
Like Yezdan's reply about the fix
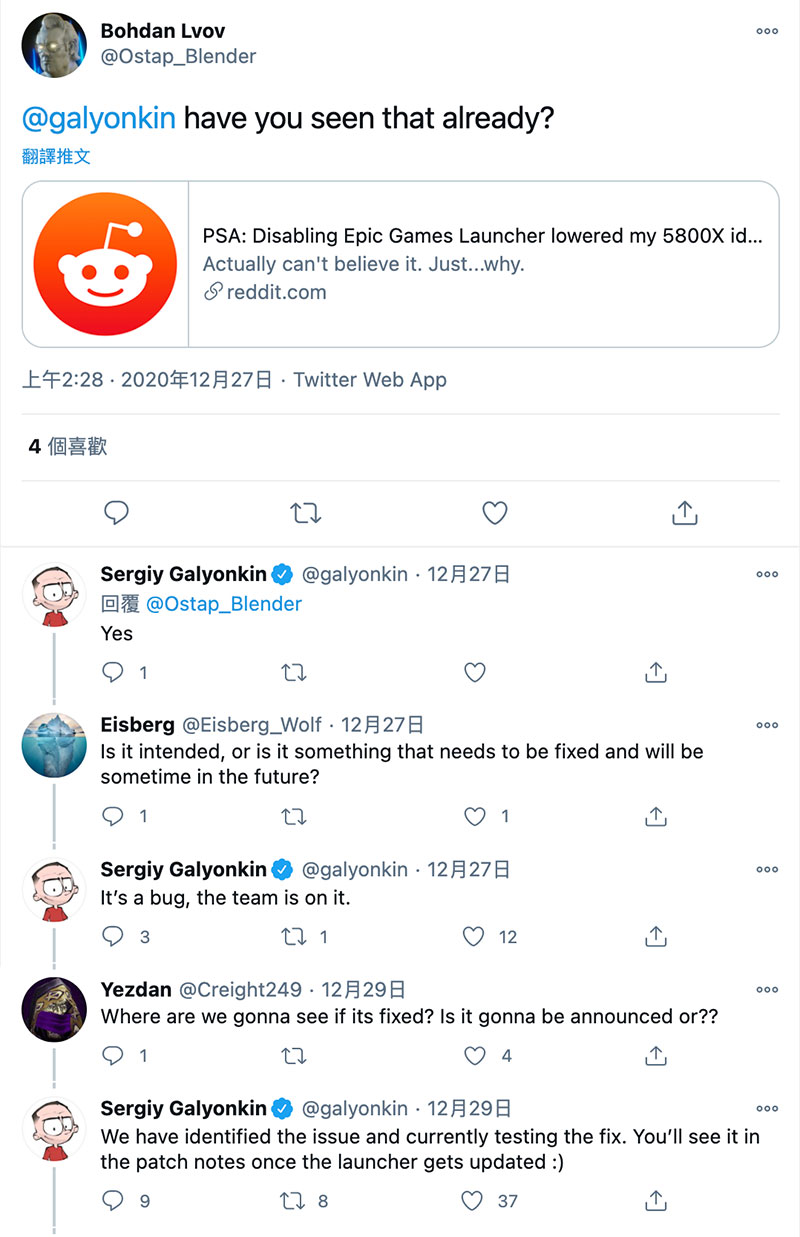coord(474,1055)
